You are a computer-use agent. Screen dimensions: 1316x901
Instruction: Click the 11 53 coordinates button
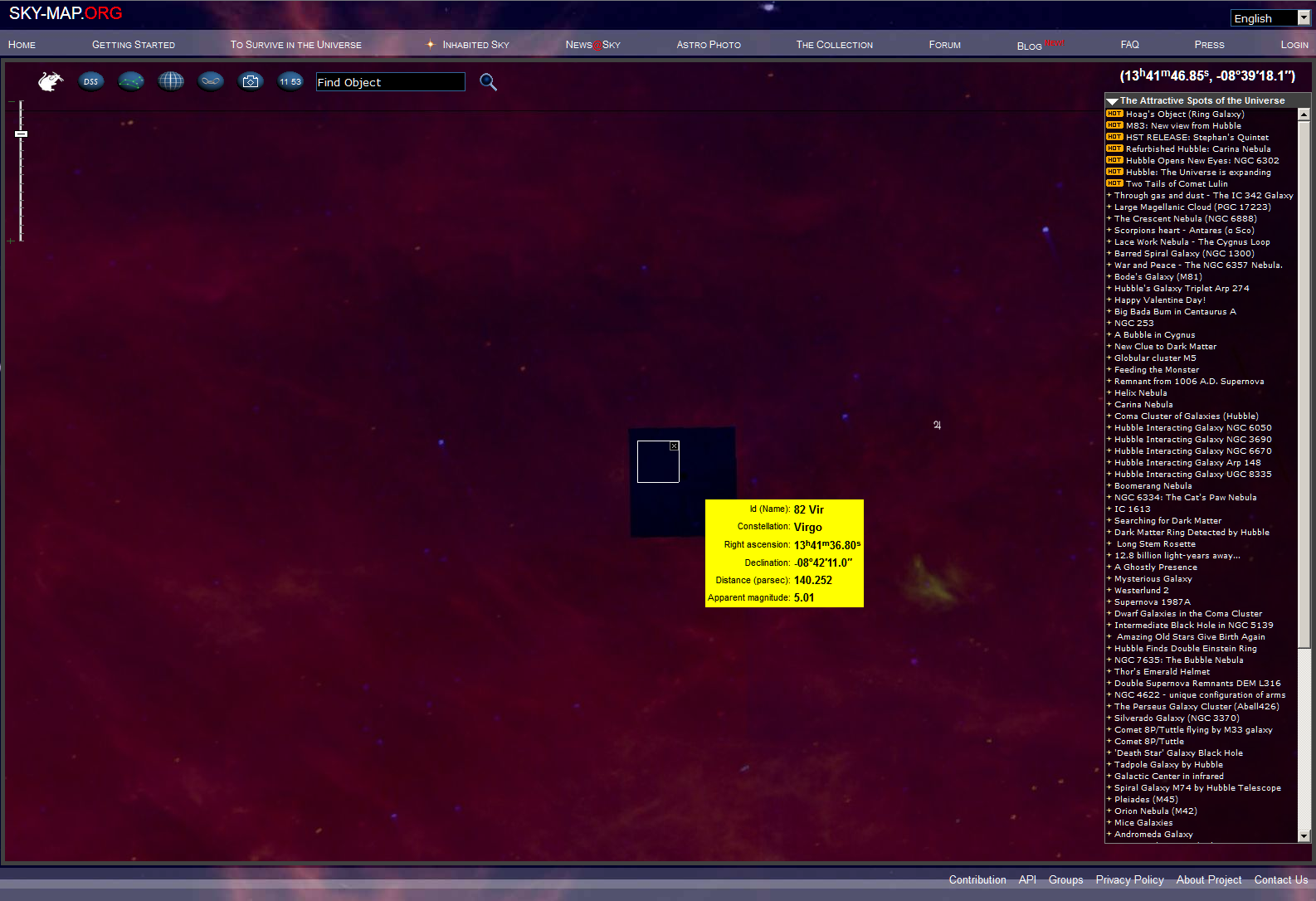click(x=290, y=81)
